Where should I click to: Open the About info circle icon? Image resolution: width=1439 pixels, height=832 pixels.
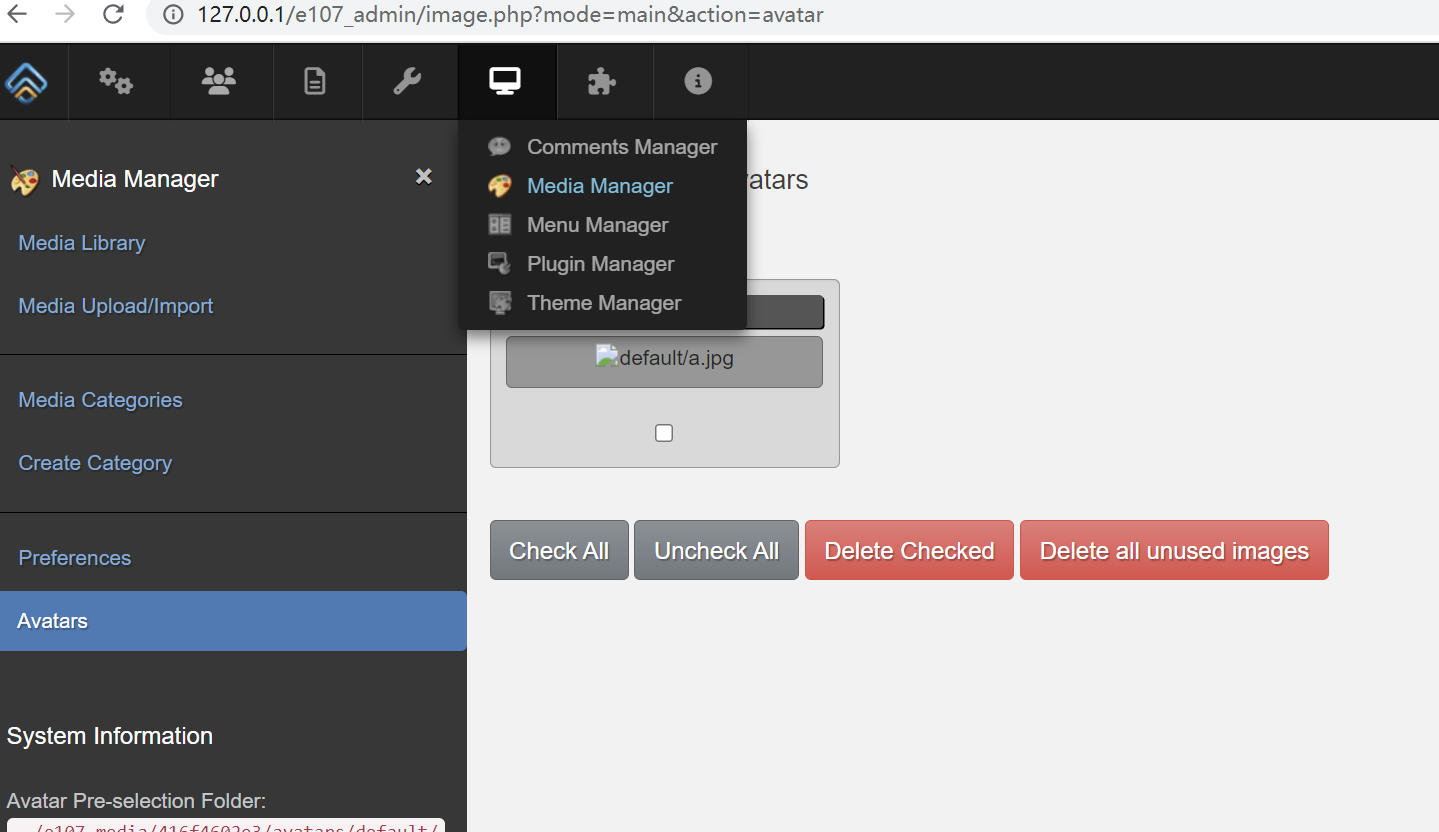click(698, 82)
